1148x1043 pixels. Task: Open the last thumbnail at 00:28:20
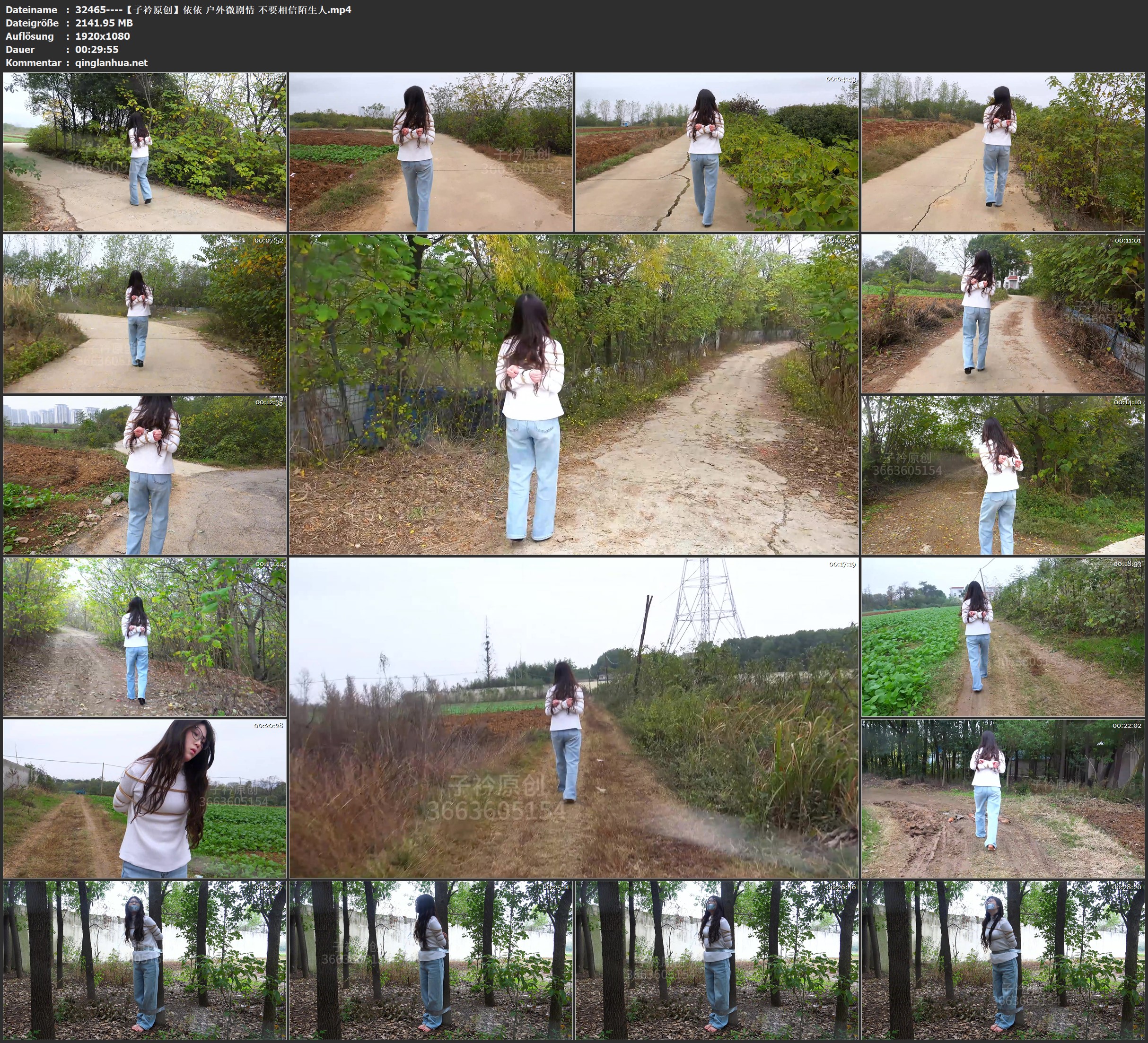point(1003,960)
